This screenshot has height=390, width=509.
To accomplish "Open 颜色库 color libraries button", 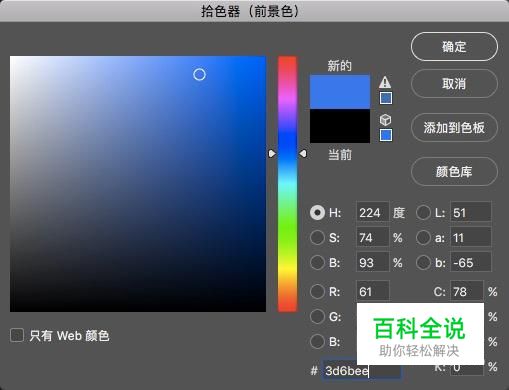I will pyautogui.click(x=454, y=172).
